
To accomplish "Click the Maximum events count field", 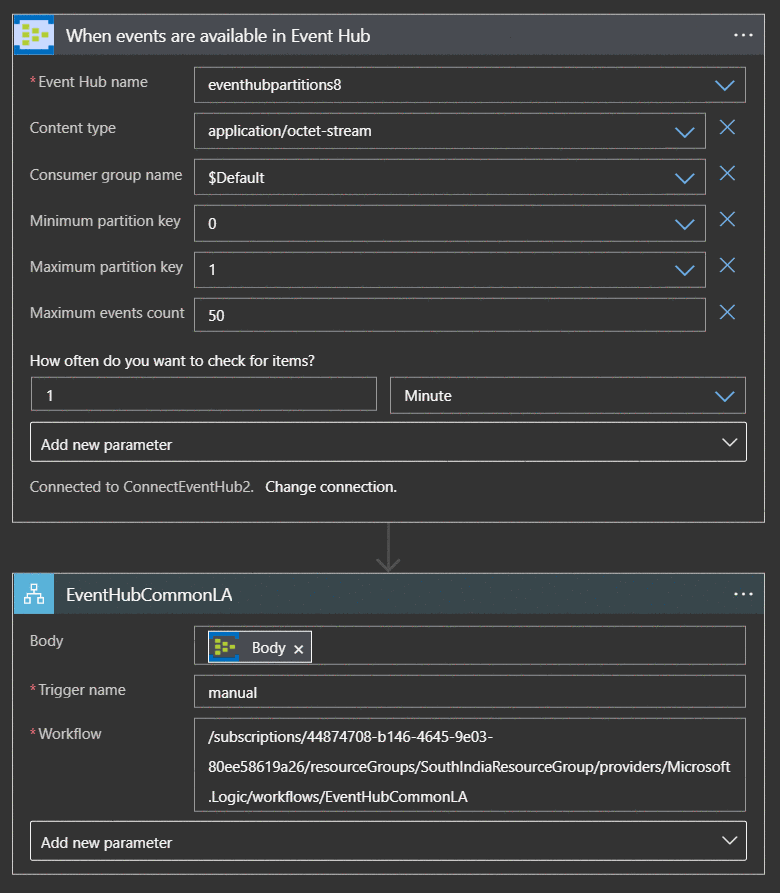I will [450, 315].
